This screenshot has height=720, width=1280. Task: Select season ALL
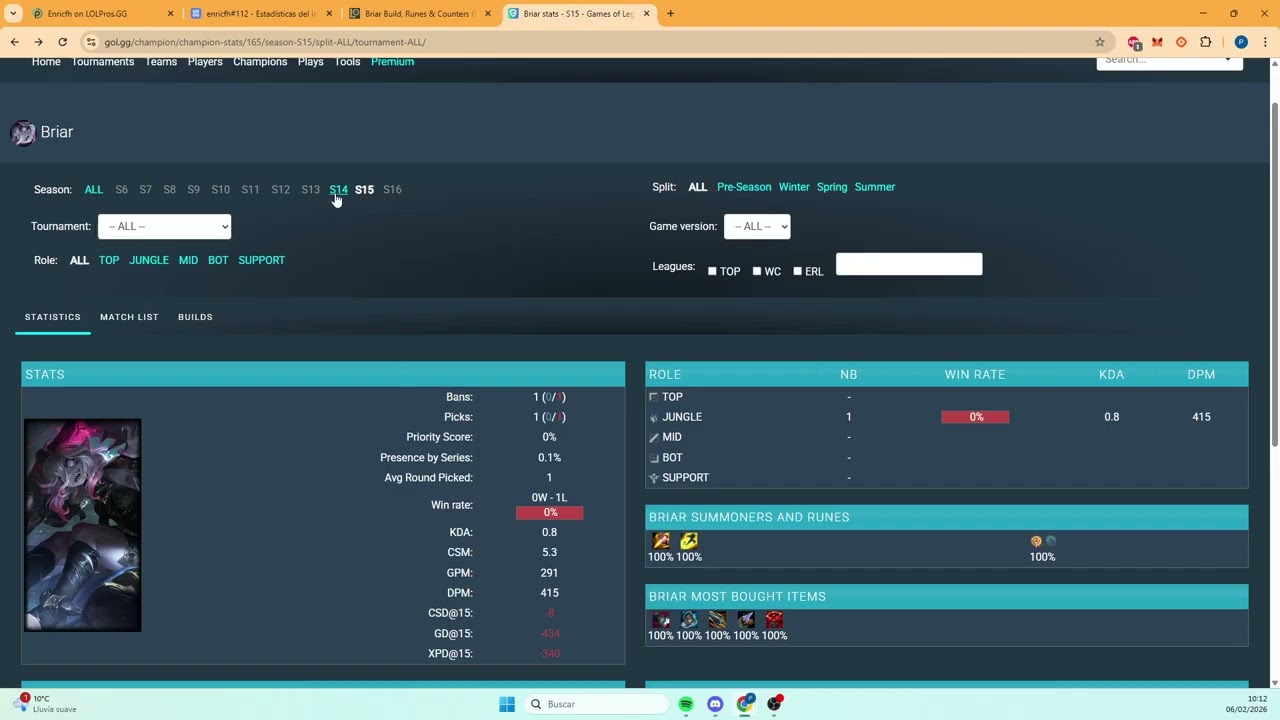[x=93, y=190]
